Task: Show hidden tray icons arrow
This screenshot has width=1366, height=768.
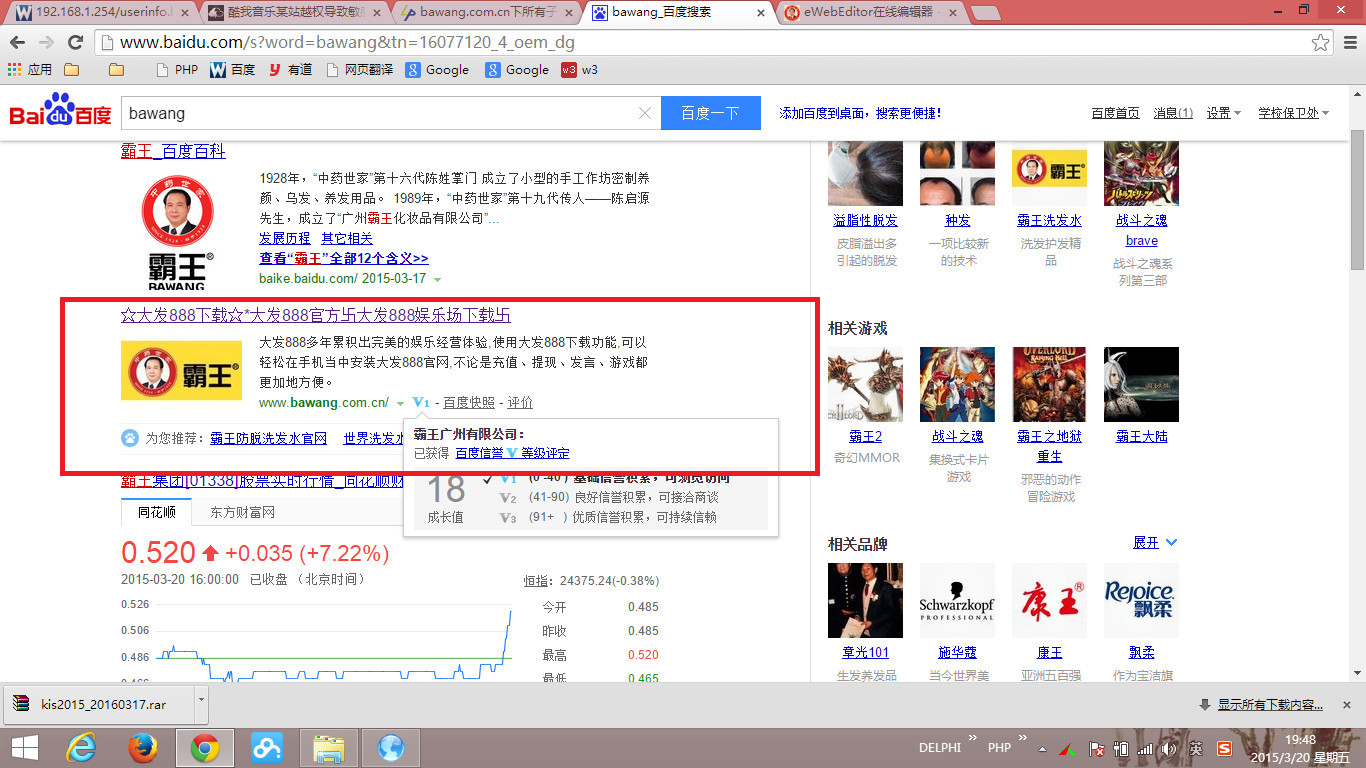Action: [x=1044, y=748]
